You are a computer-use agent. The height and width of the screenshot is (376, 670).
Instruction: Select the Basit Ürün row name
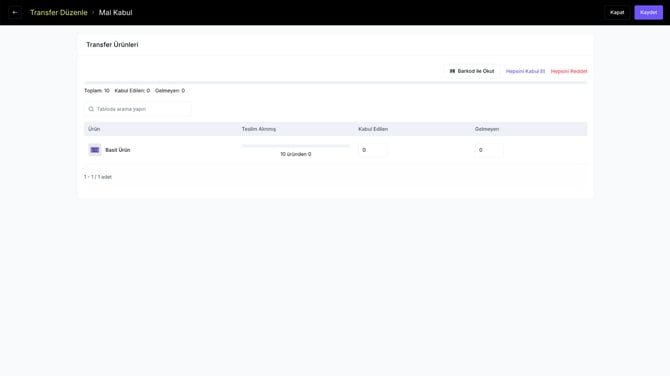pyautogui.click(x=118, y=150)
